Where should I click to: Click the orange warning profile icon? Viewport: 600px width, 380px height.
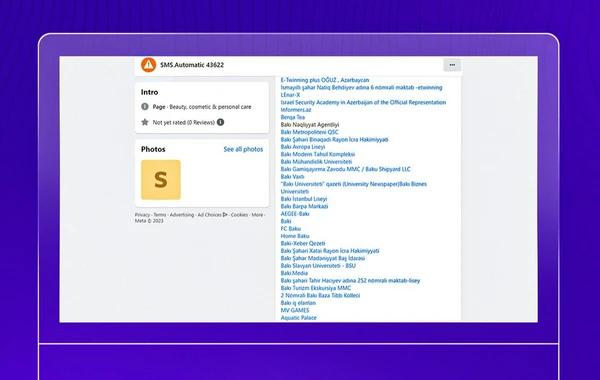(148, 65)
